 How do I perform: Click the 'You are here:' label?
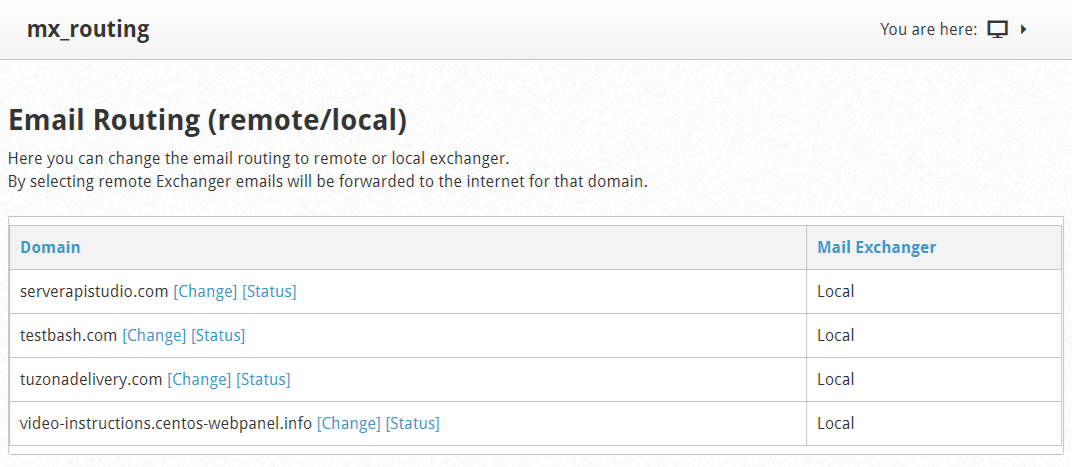pyautogui.click(x=928, y=29)
